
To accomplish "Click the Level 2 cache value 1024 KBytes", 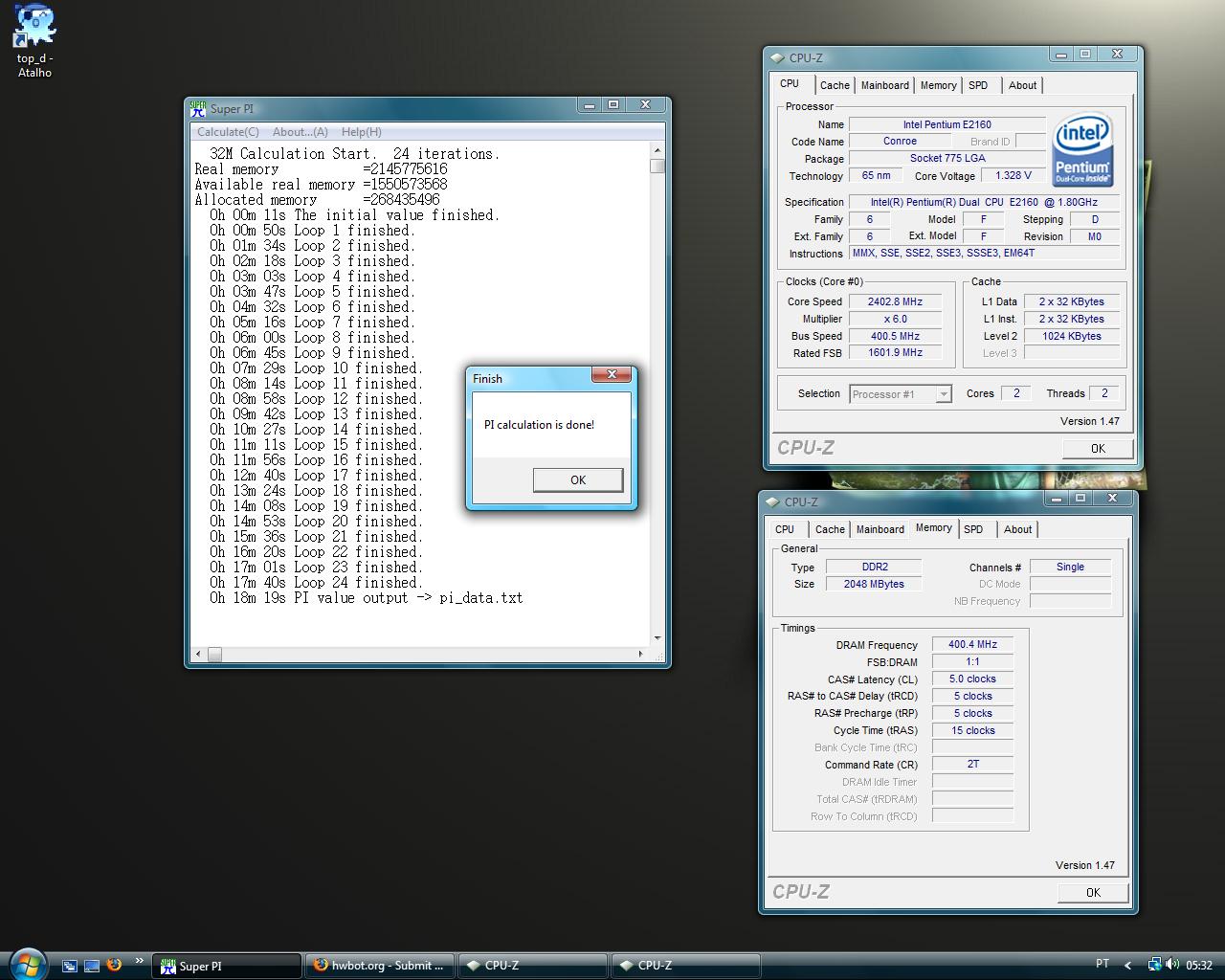I will tap(1072, 336).
